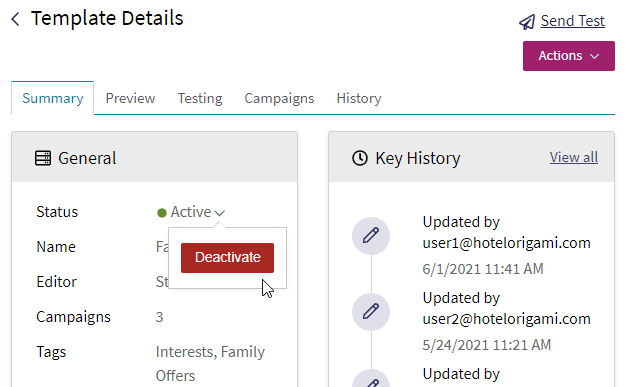The height and width of the screenshot is (387, 625).
Task: Click the Template Details page title
Action: [107, 18]
